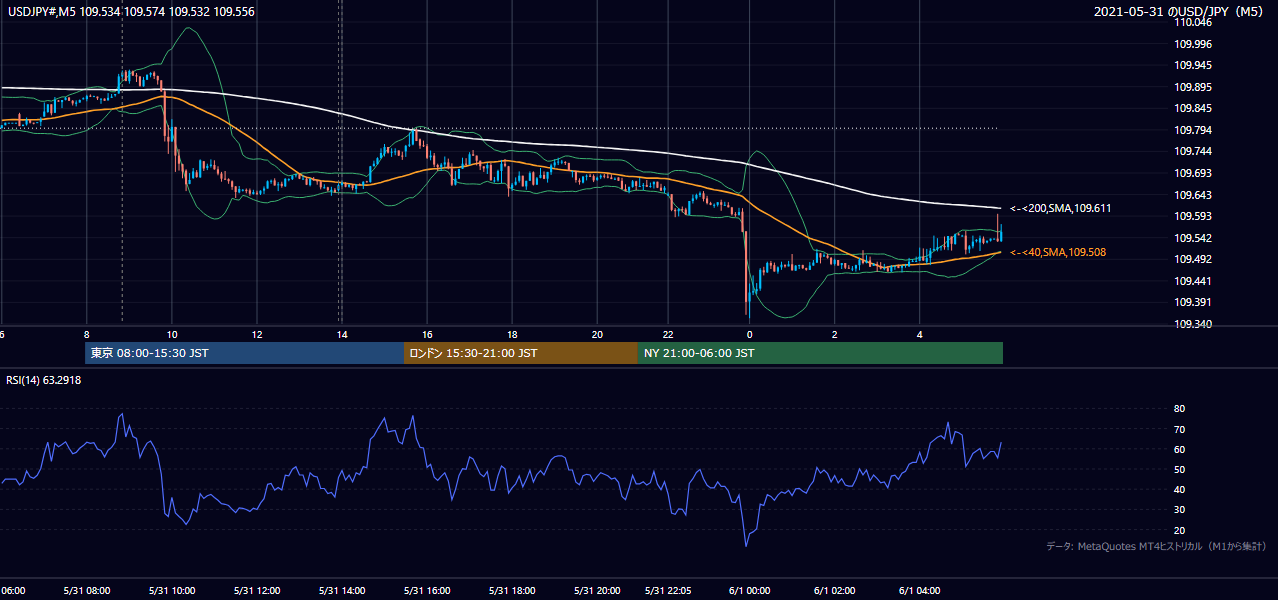This screenshot has width=1278, height=600.
Task: Click the price axis value 109.441
Action: click(x=1195, y=281)
